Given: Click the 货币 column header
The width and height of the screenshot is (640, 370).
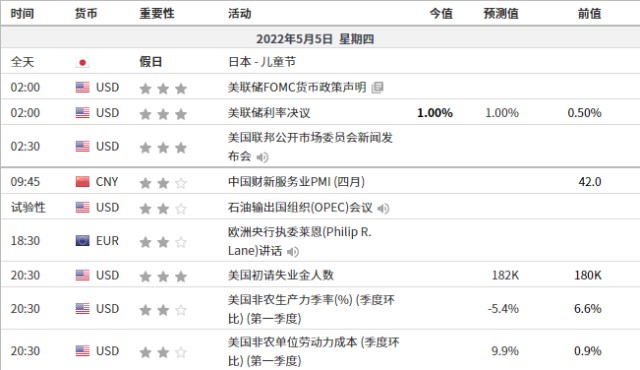Looking at the screenshot, I should coord(86,13).
